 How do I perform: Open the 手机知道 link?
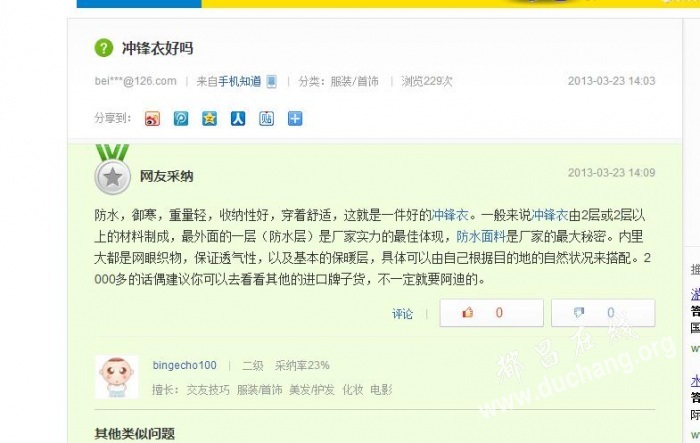[240, 81]
